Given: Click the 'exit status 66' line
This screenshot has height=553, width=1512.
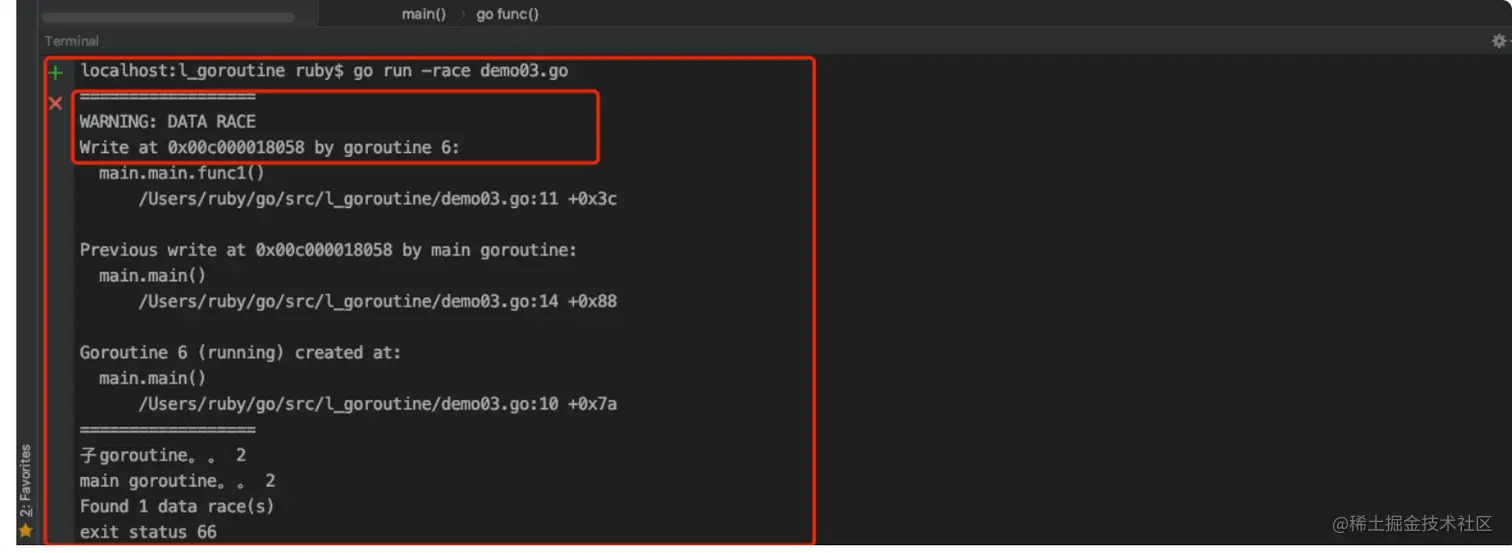Looking at the screenshot, I should (148, 532).
